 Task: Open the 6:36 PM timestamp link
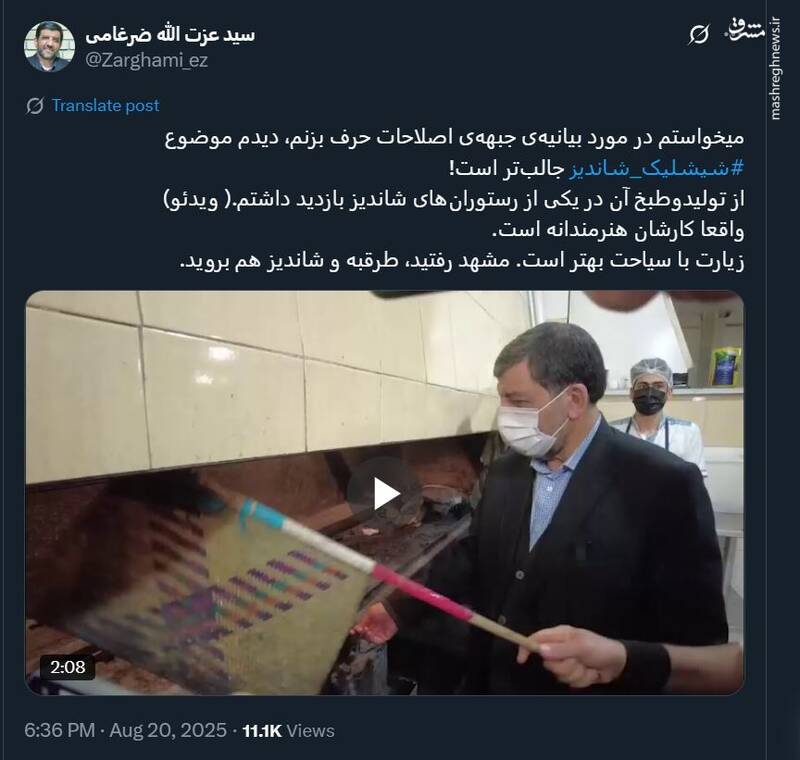[x=60, y=730]
